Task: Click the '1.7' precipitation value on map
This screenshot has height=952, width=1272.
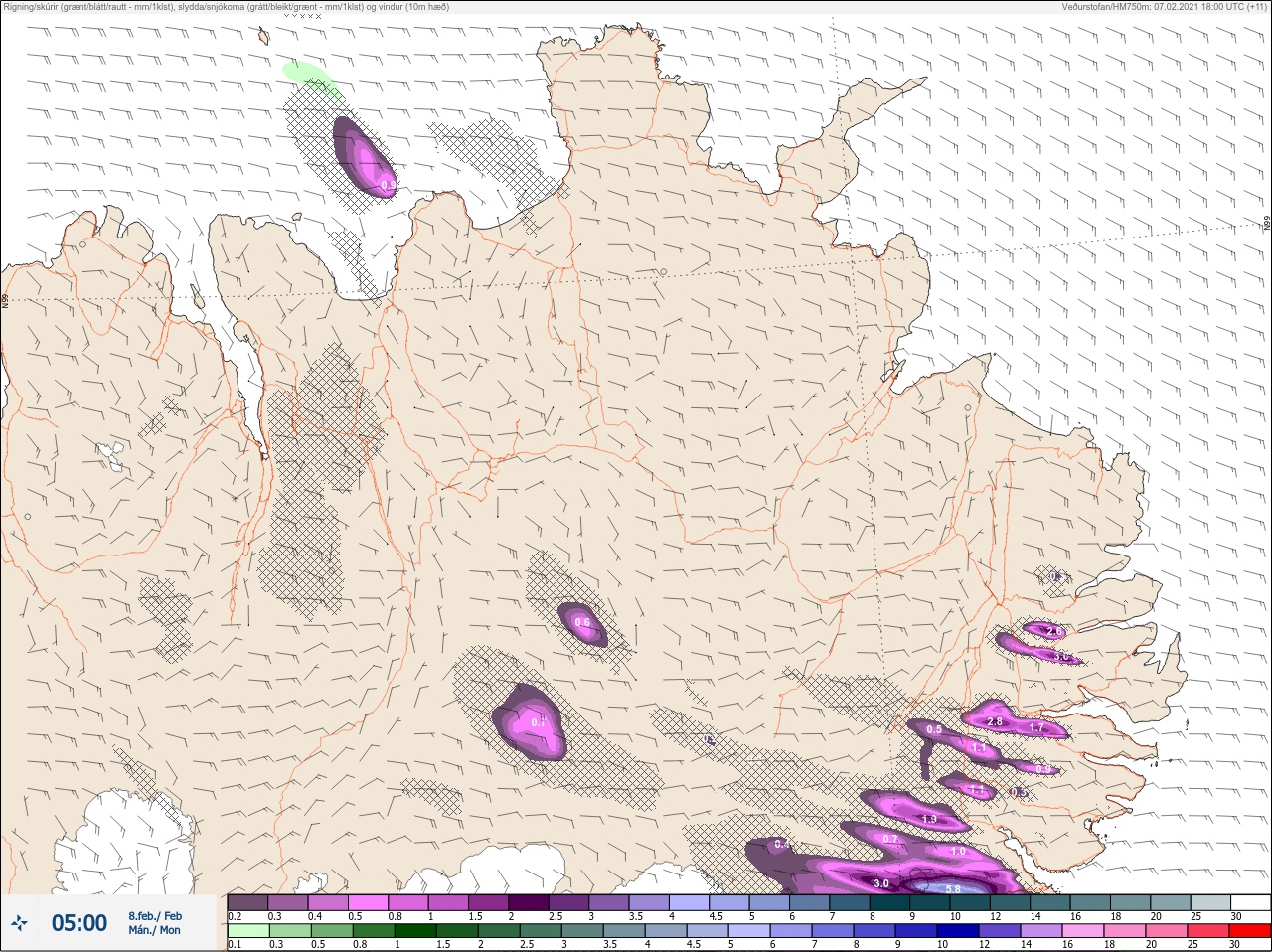Action: pyautogui.click(x=1036, y=728)
